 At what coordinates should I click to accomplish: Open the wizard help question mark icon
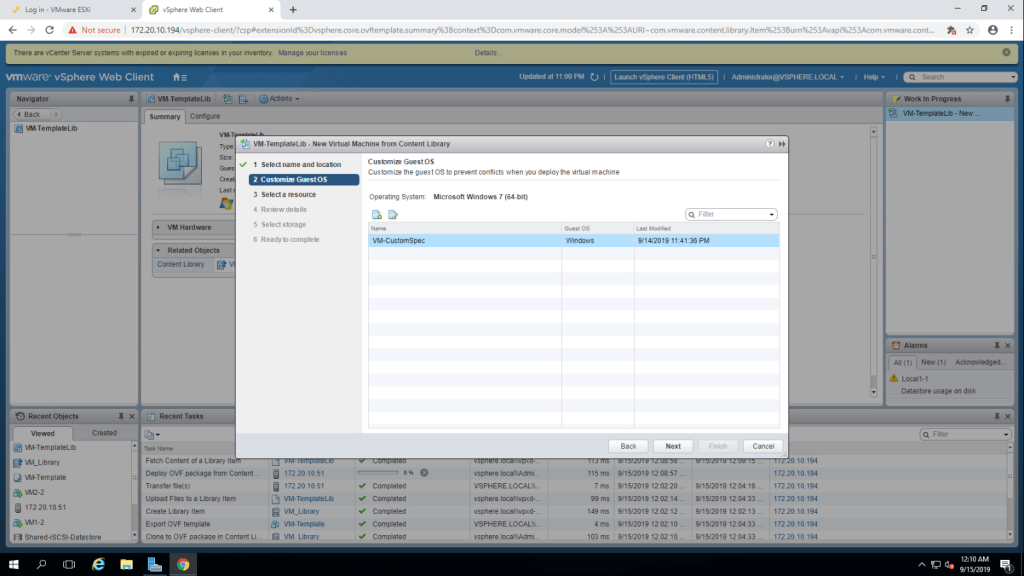769,144
